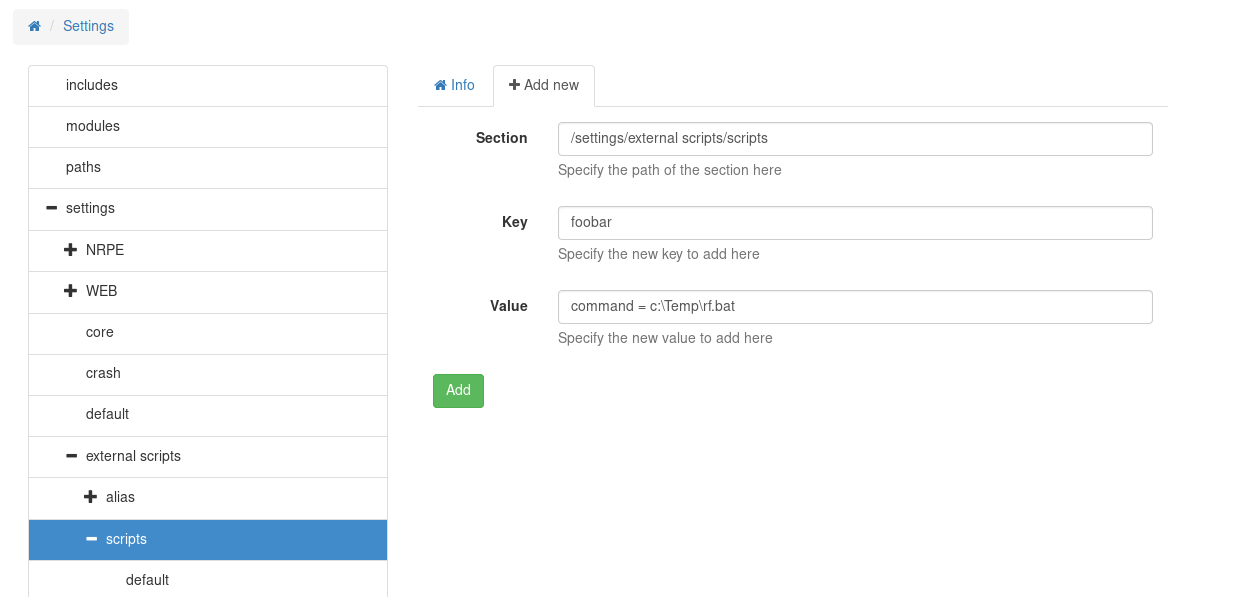Open Settings breadcrumb link
This screenshot has height=597, width=1238.
(88, 26)
